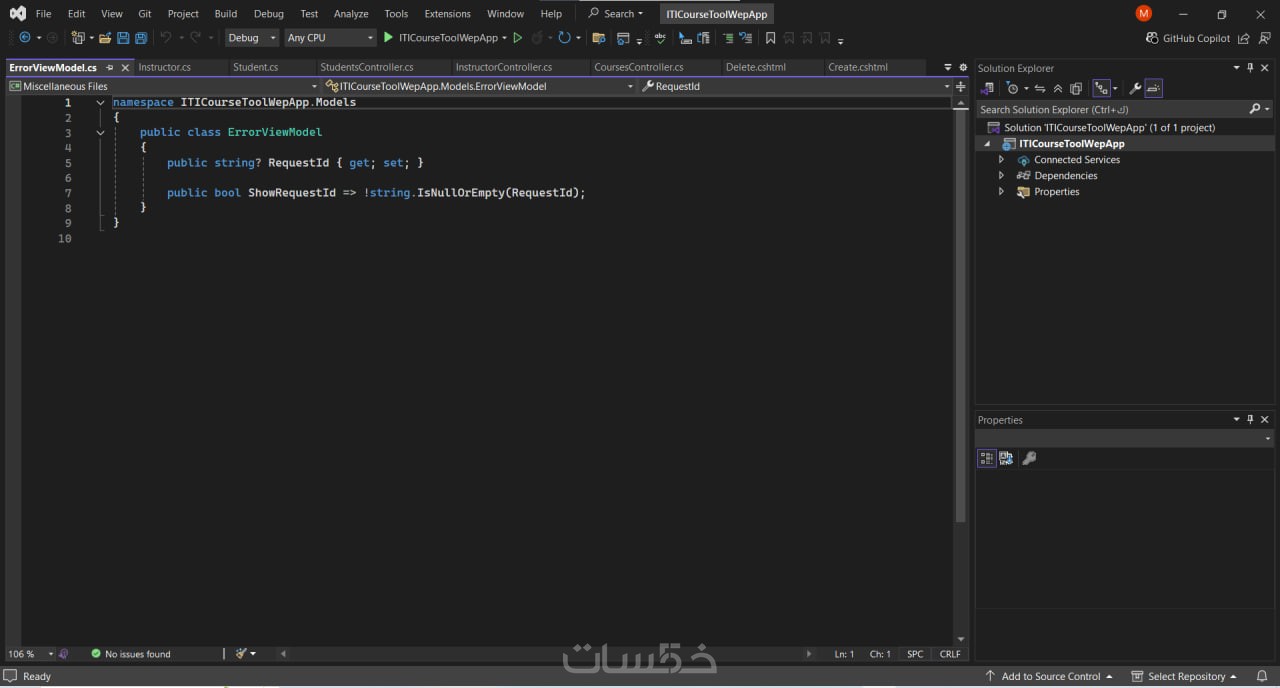Click the Send Feedback icon
The width and height of the screenshot is (1280, 688).
[x=1263, y=38]
